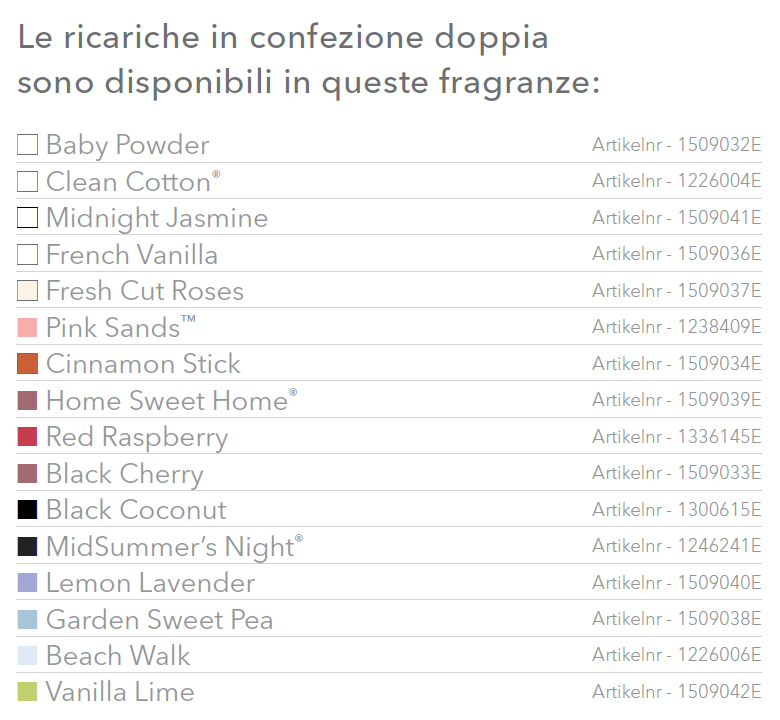Screen dimensions: 780x720
Task: Click the Beach Walk fragrance name
Action: pos(118,656)
